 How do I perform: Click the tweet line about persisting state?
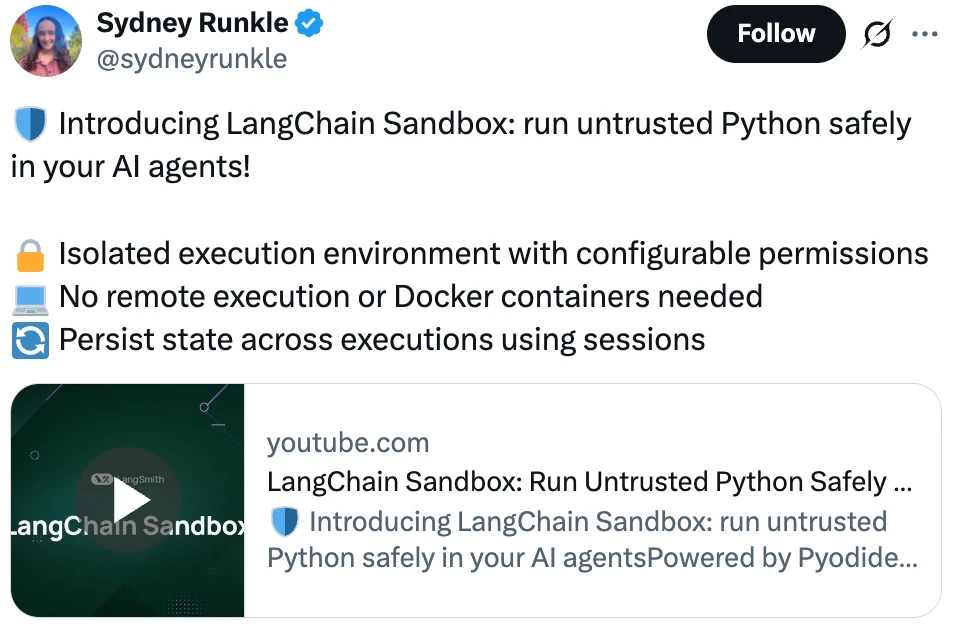pyautogui.click(x=382, y=340)
